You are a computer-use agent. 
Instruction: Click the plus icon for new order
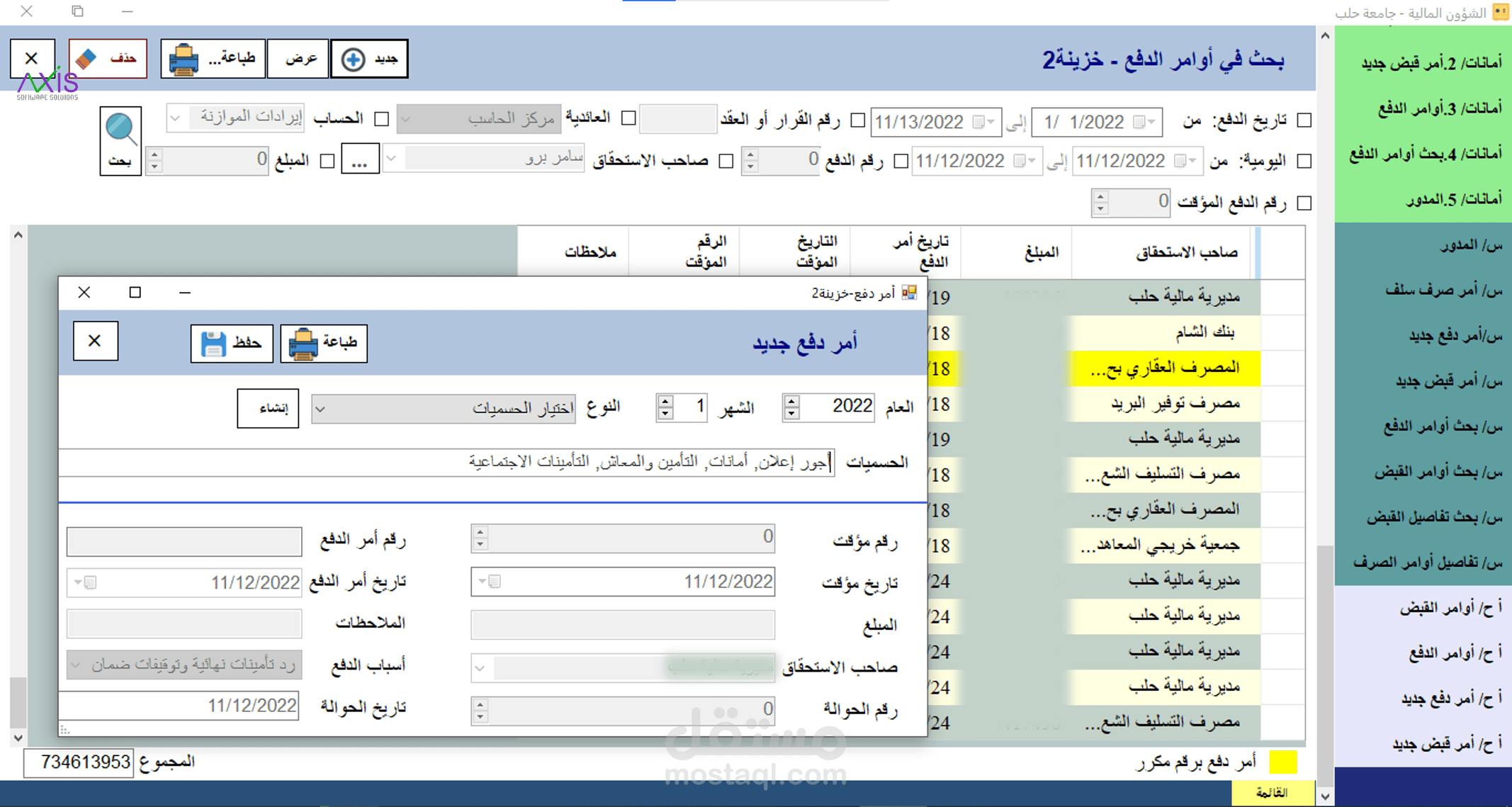coord(353,60)
